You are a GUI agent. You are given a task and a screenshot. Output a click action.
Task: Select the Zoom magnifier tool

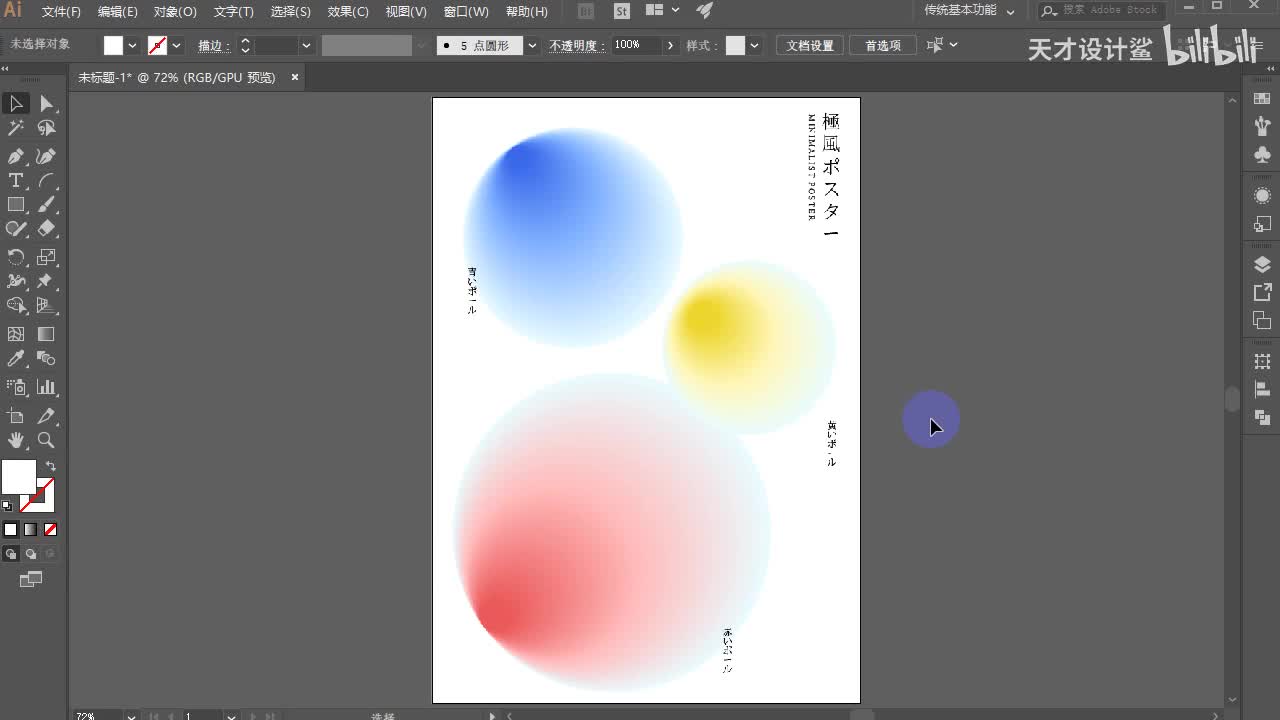[x=46, y=440]
